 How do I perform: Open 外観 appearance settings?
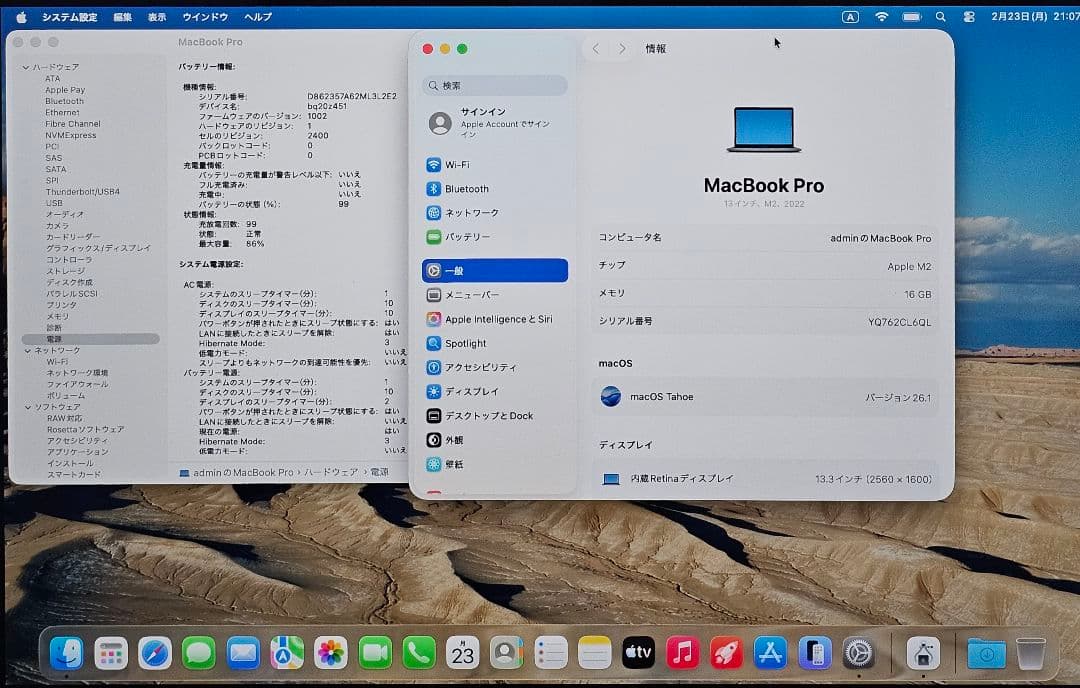pyautogui.click(x=495, y=439)
